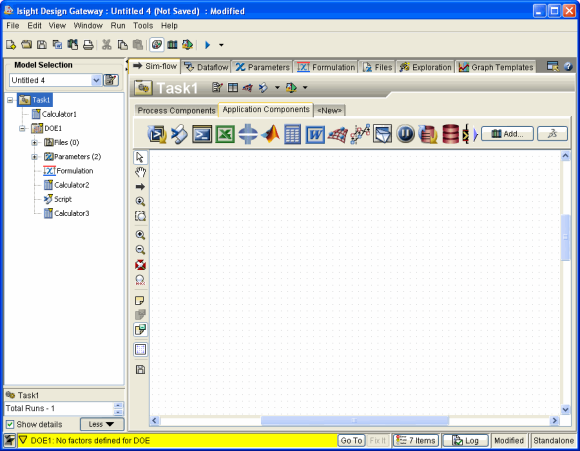Image resolution: width=580 pixels, height=451 pixels.
Task: Open the Untitled 4 model dropdown
Action: (x=96, y=80)
